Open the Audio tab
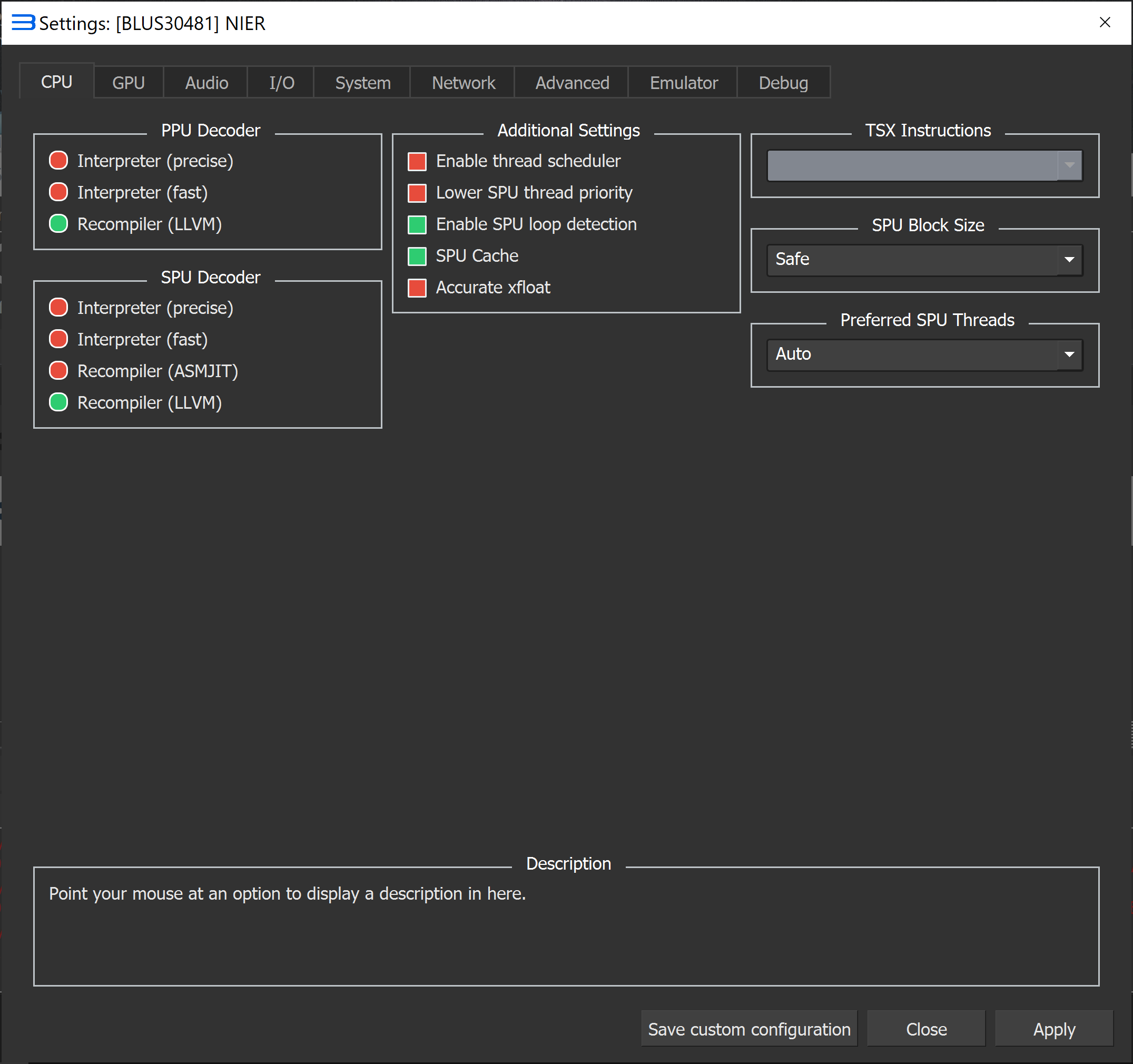Image resolution: width=1133 pixels, height=1064 pixels. tap(206, 83)
